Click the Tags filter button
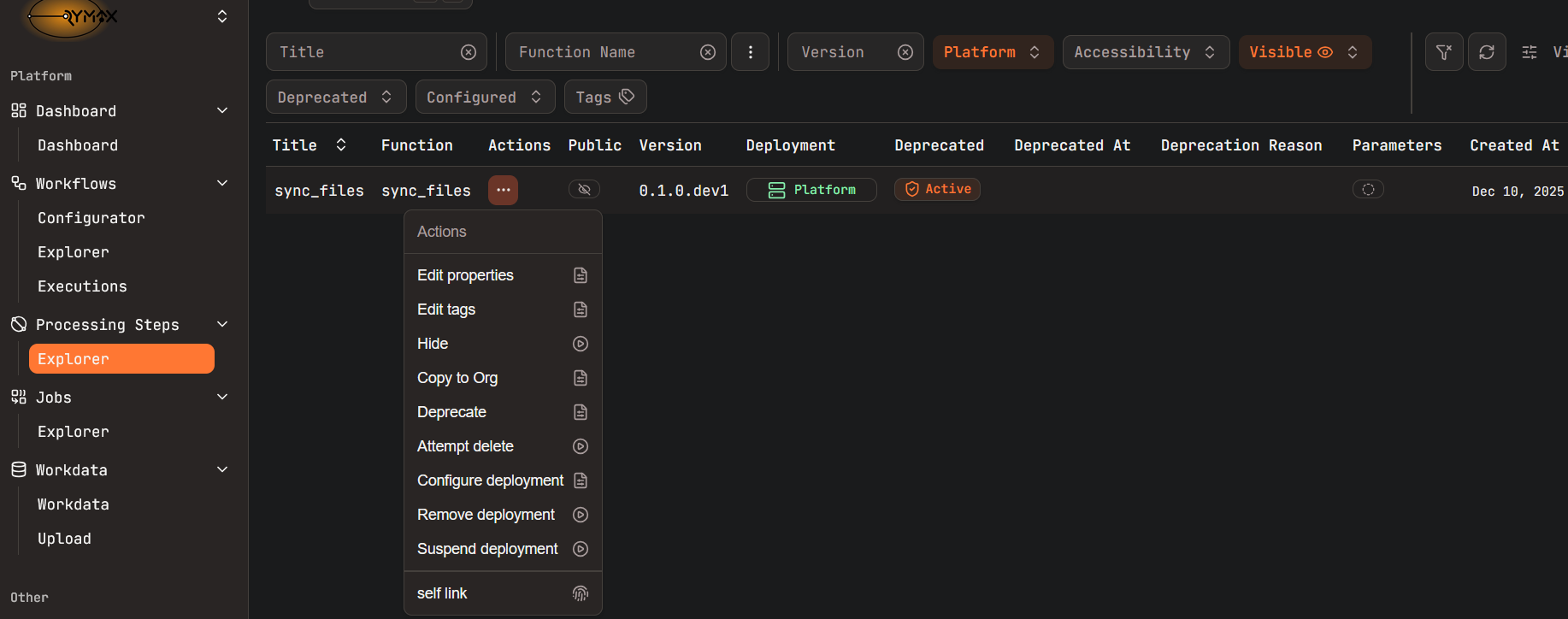 [604, 97]
